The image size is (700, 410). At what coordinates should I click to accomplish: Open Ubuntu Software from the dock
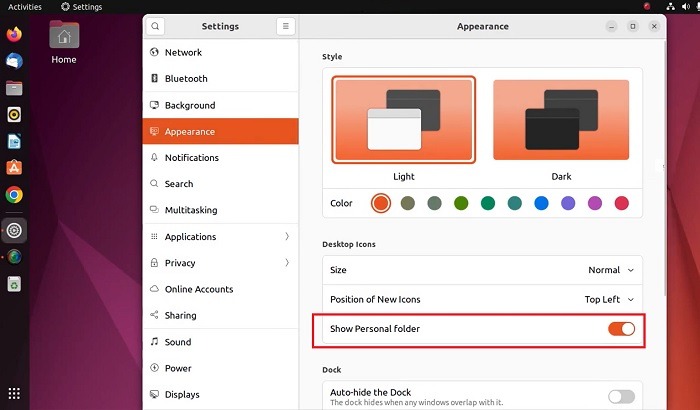pyautogui.click(x=14, y=168)
